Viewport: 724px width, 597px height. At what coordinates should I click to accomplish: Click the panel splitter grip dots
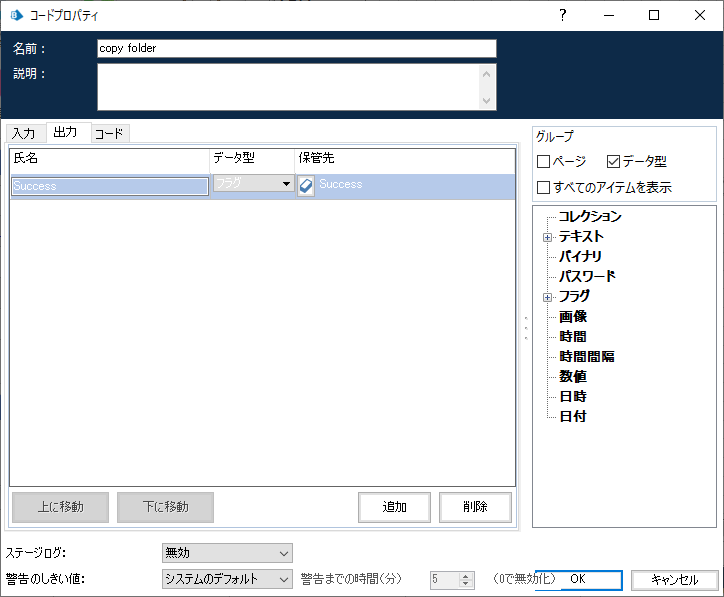[x=526, y=328]
